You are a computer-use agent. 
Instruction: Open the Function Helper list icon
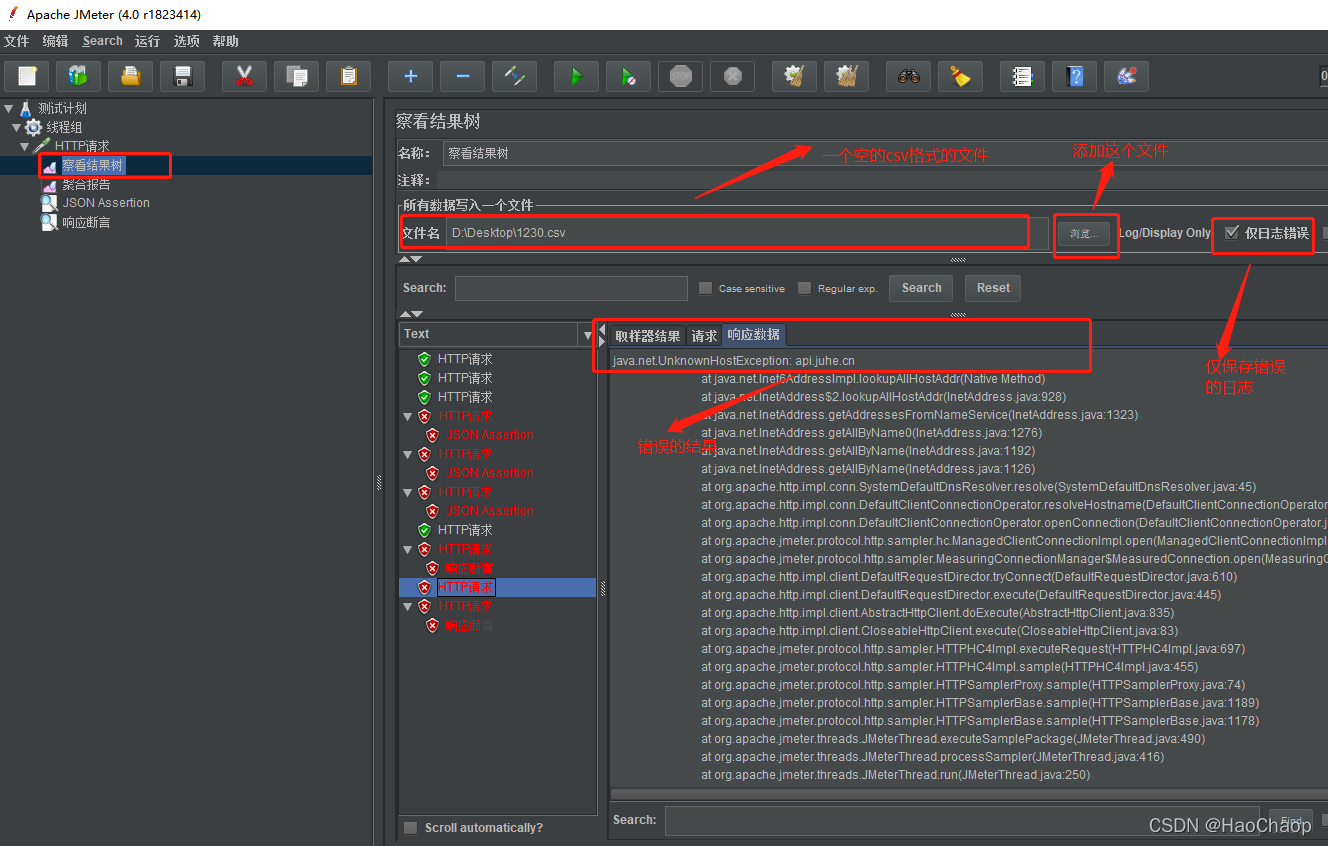coord(1022,76)
